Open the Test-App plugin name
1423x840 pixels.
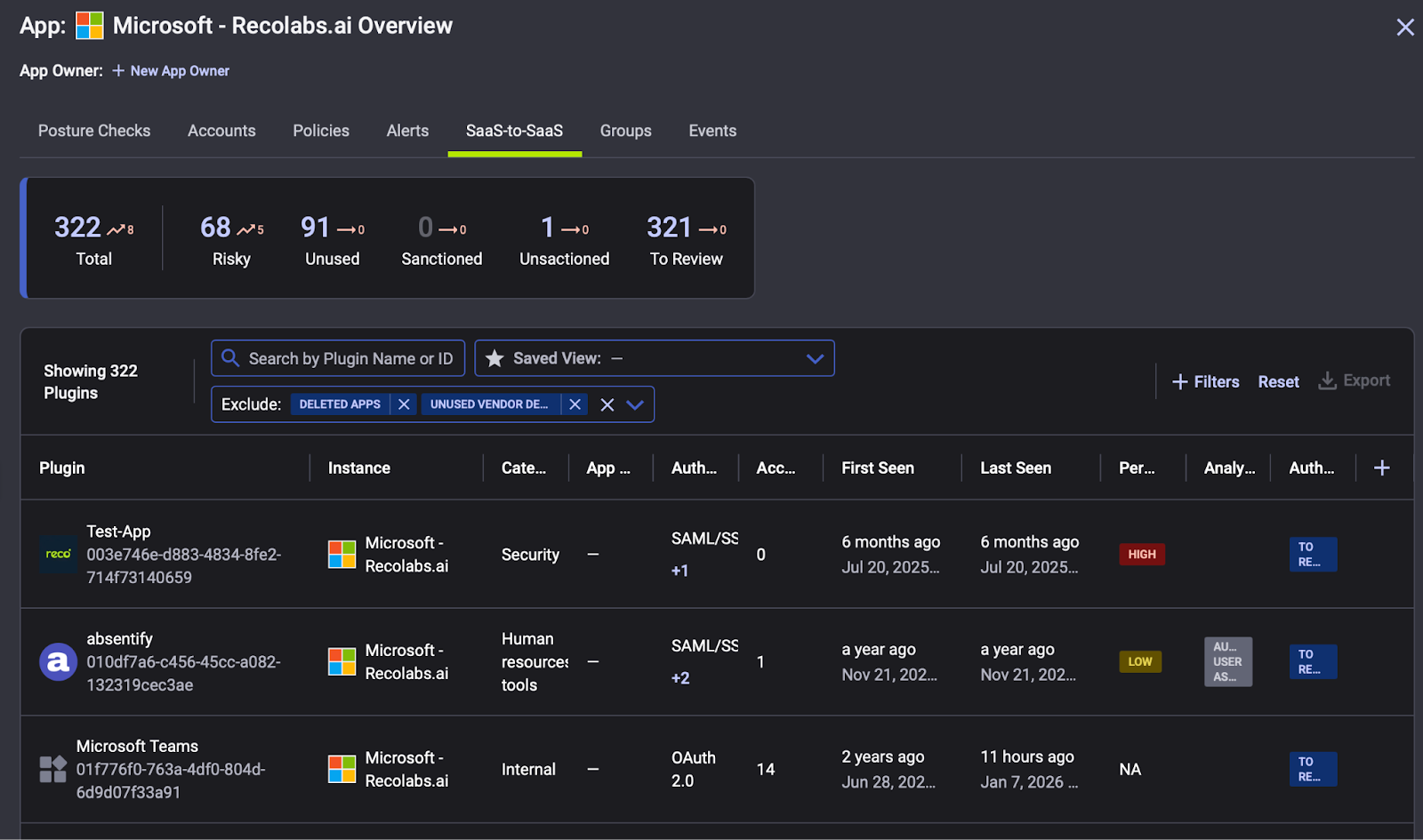pyautogui.click(x=118, y=532)
